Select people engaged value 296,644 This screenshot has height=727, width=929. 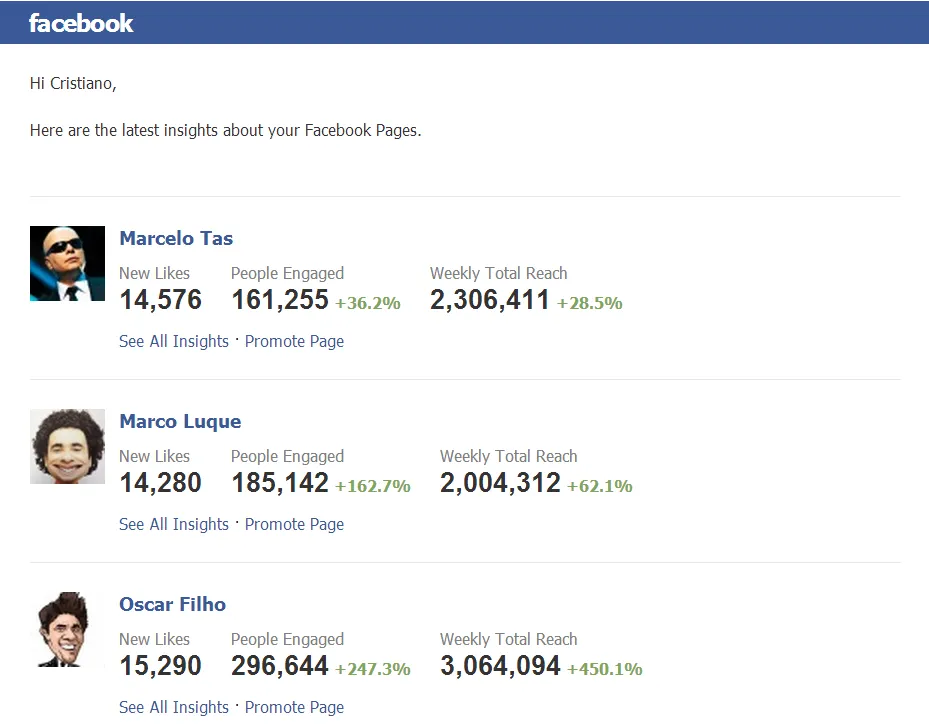[280, 666]
